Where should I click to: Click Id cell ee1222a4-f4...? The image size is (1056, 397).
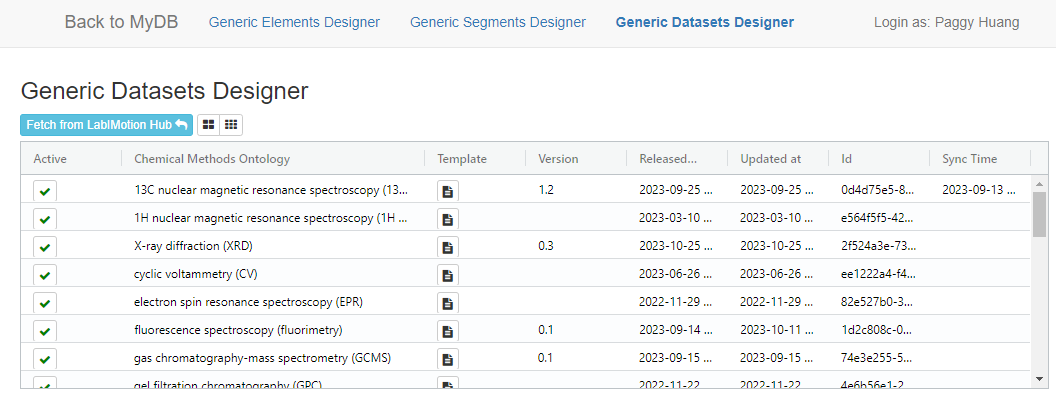pos(879,274)
